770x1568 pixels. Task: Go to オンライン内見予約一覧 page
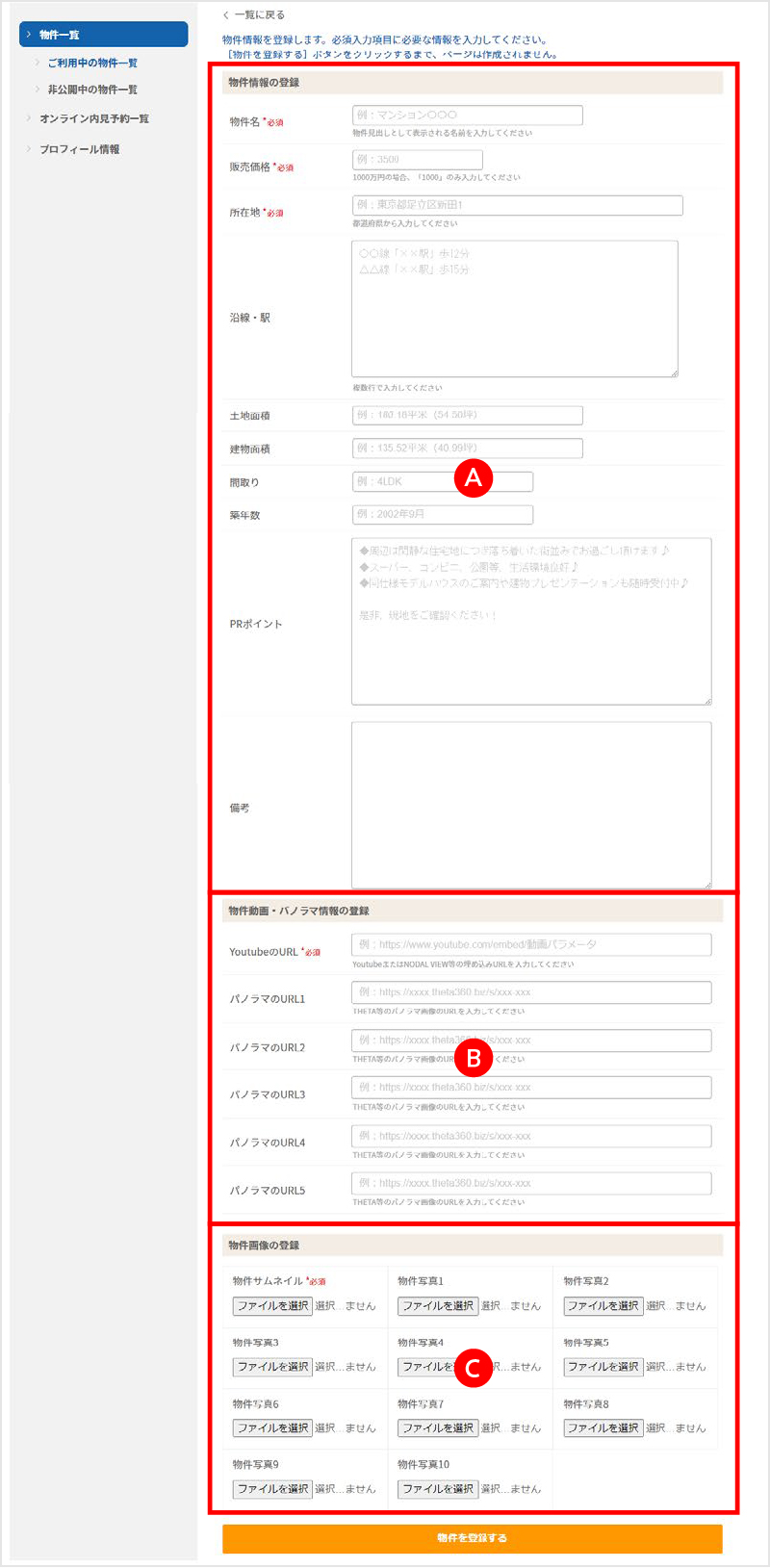tap(93, 118)
